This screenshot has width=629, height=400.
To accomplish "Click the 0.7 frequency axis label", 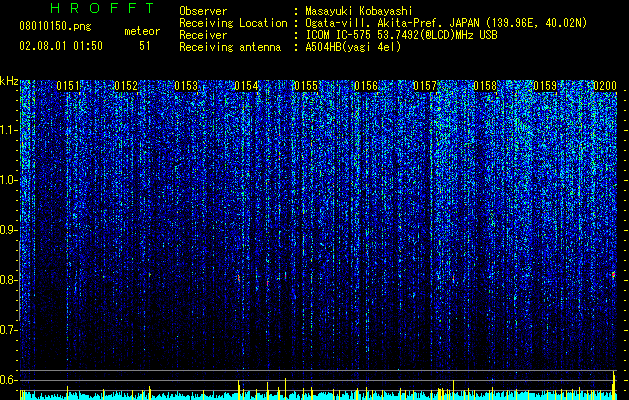I will pyautogui.click(x=9, y=330).
